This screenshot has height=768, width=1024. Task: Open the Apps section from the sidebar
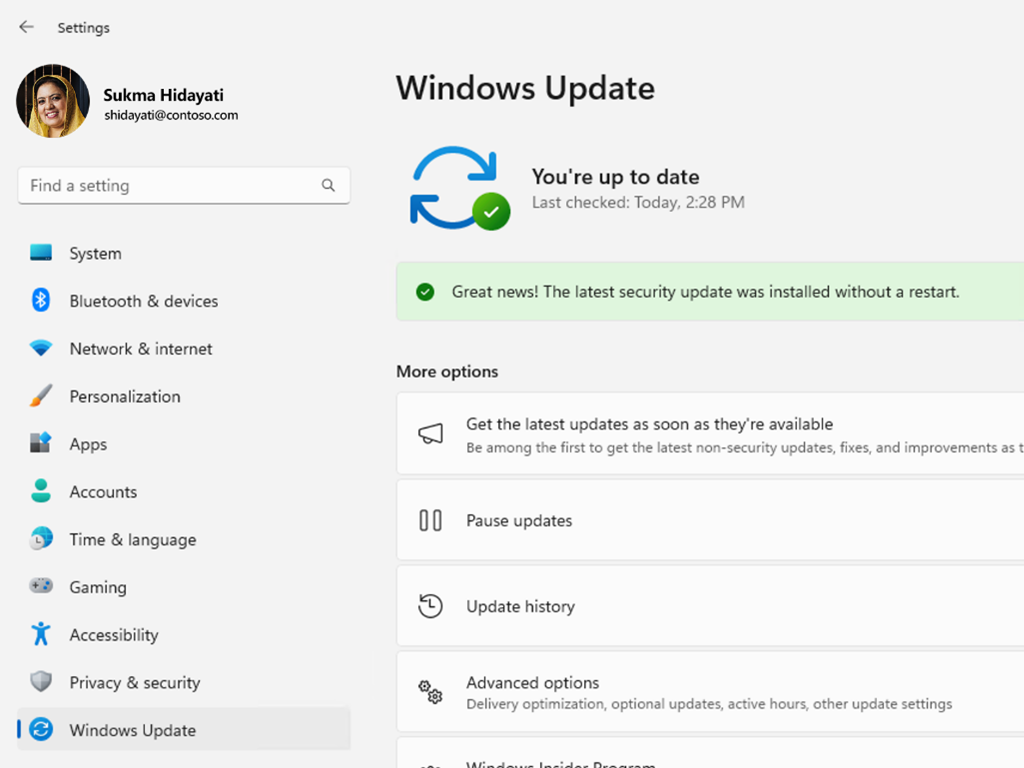pyautogui.click(x=87, y=444)
